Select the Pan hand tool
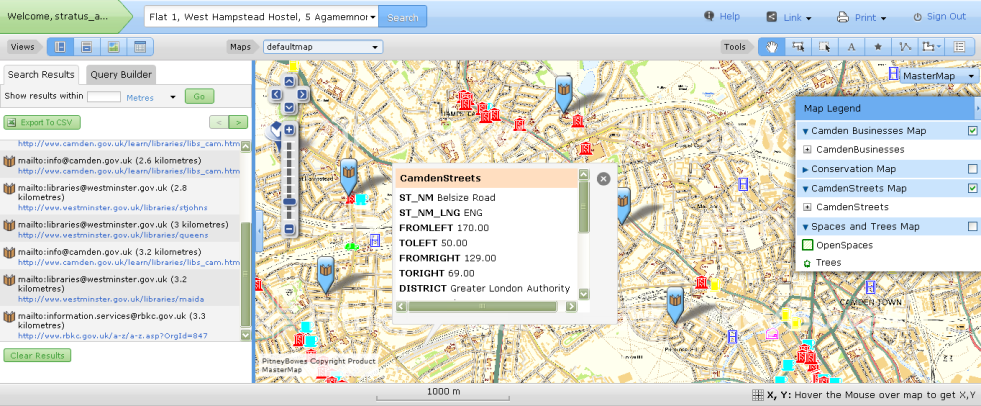This screenshot has height=406, width=981. coord(771,46)
